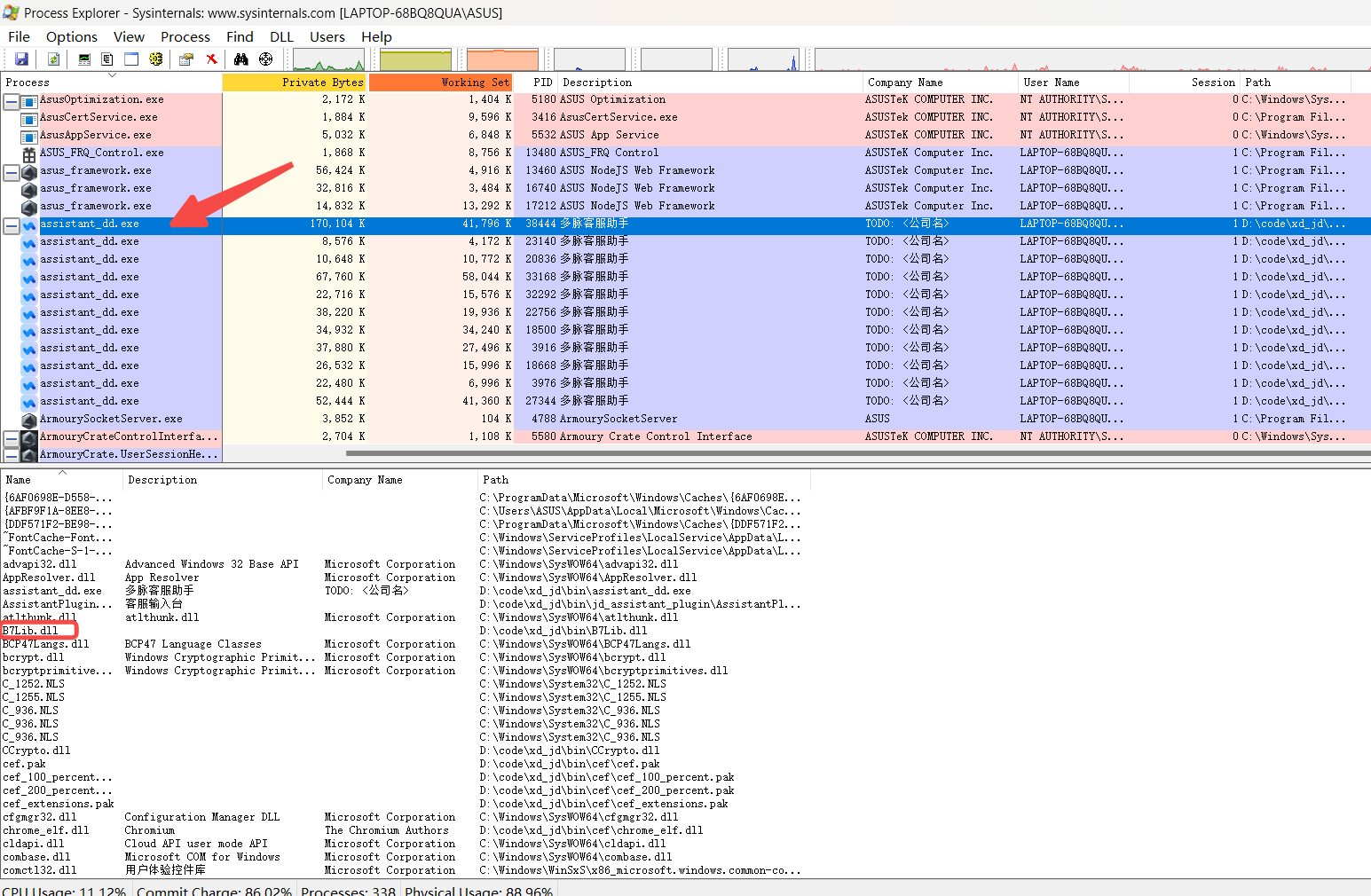Open the Process menu
This screenshot has width=1371, height=896.
(185, 36)
